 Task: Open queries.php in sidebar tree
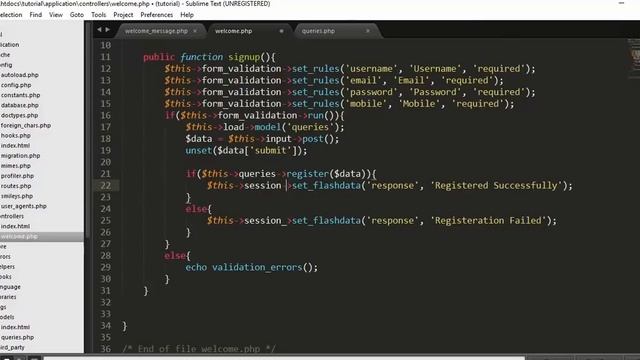pyautogui.click(x=17, y=338)
